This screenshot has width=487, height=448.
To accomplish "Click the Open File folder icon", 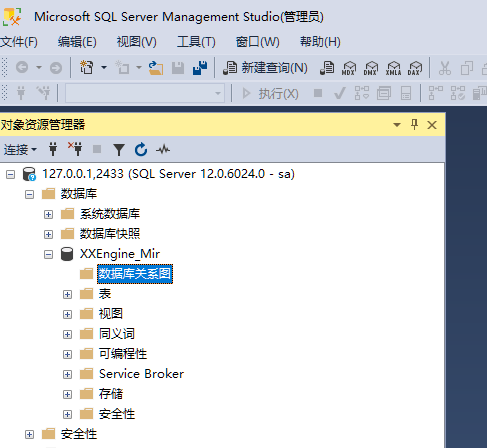I will click(x=156, y=68).
